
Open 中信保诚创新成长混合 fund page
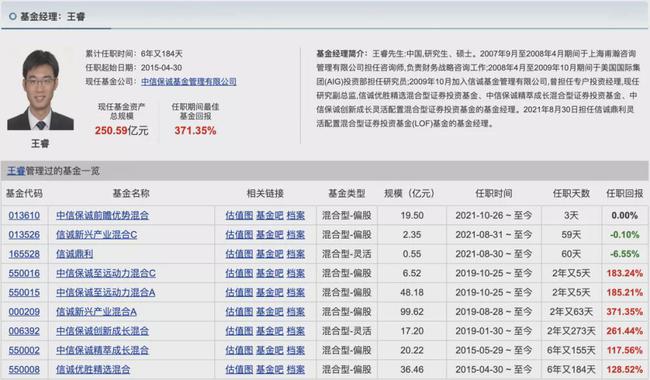pyautogui.click(x=102, y=331)
